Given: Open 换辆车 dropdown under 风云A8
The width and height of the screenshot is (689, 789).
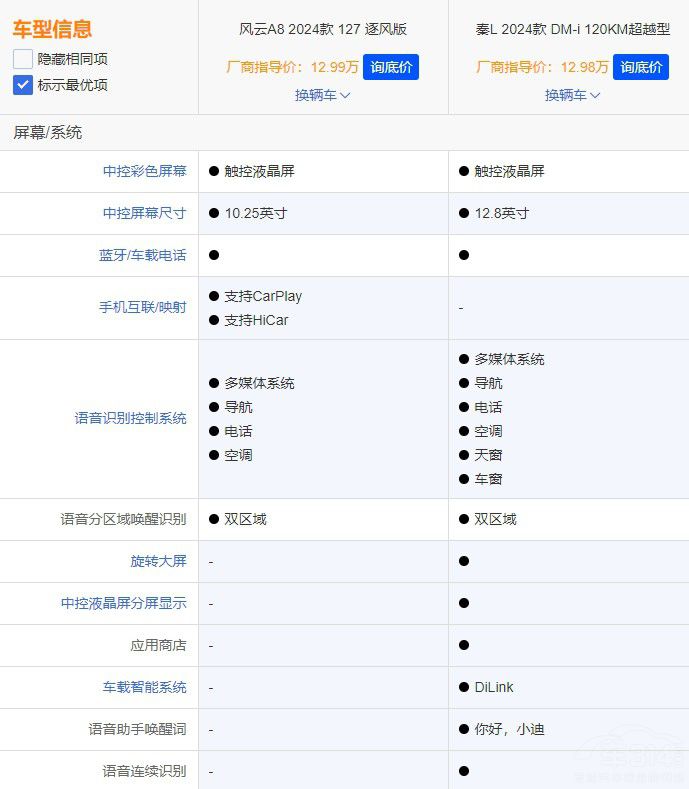Looking at the screenshot, I should point(322,95).
